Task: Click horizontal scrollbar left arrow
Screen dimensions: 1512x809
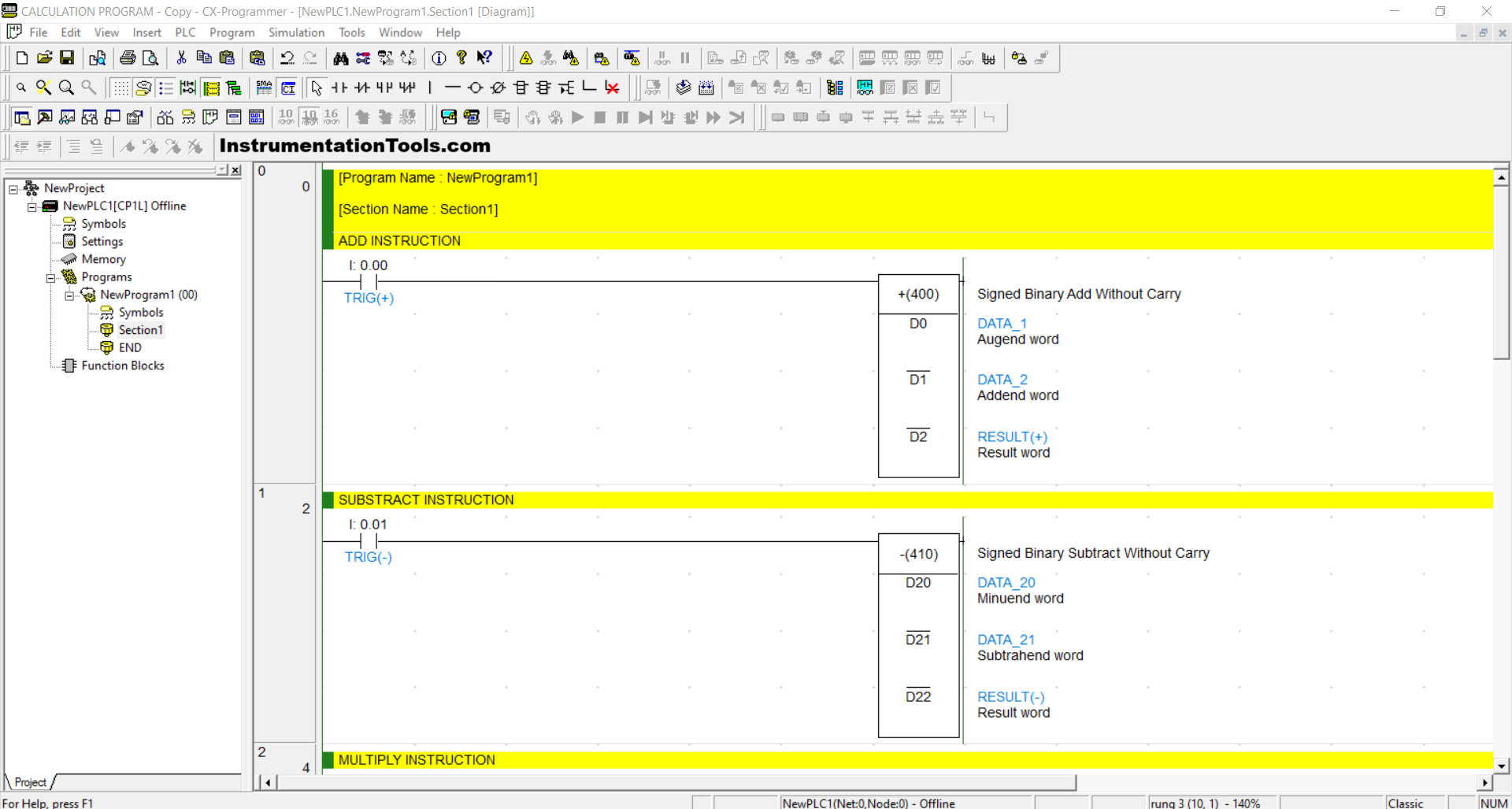Action: click(x=269, y=782)
